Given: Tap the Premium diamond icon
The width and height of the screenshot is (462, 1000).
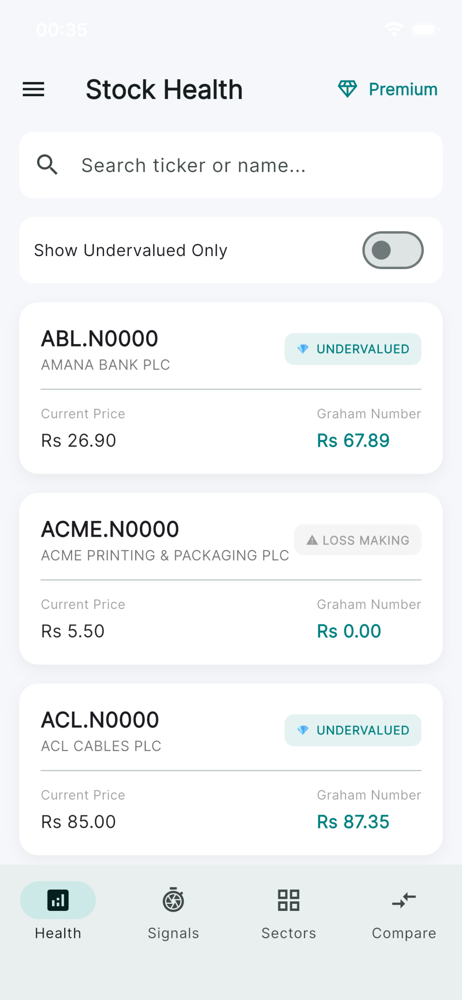Looking at the screenshot, I should tap(348, 89).
